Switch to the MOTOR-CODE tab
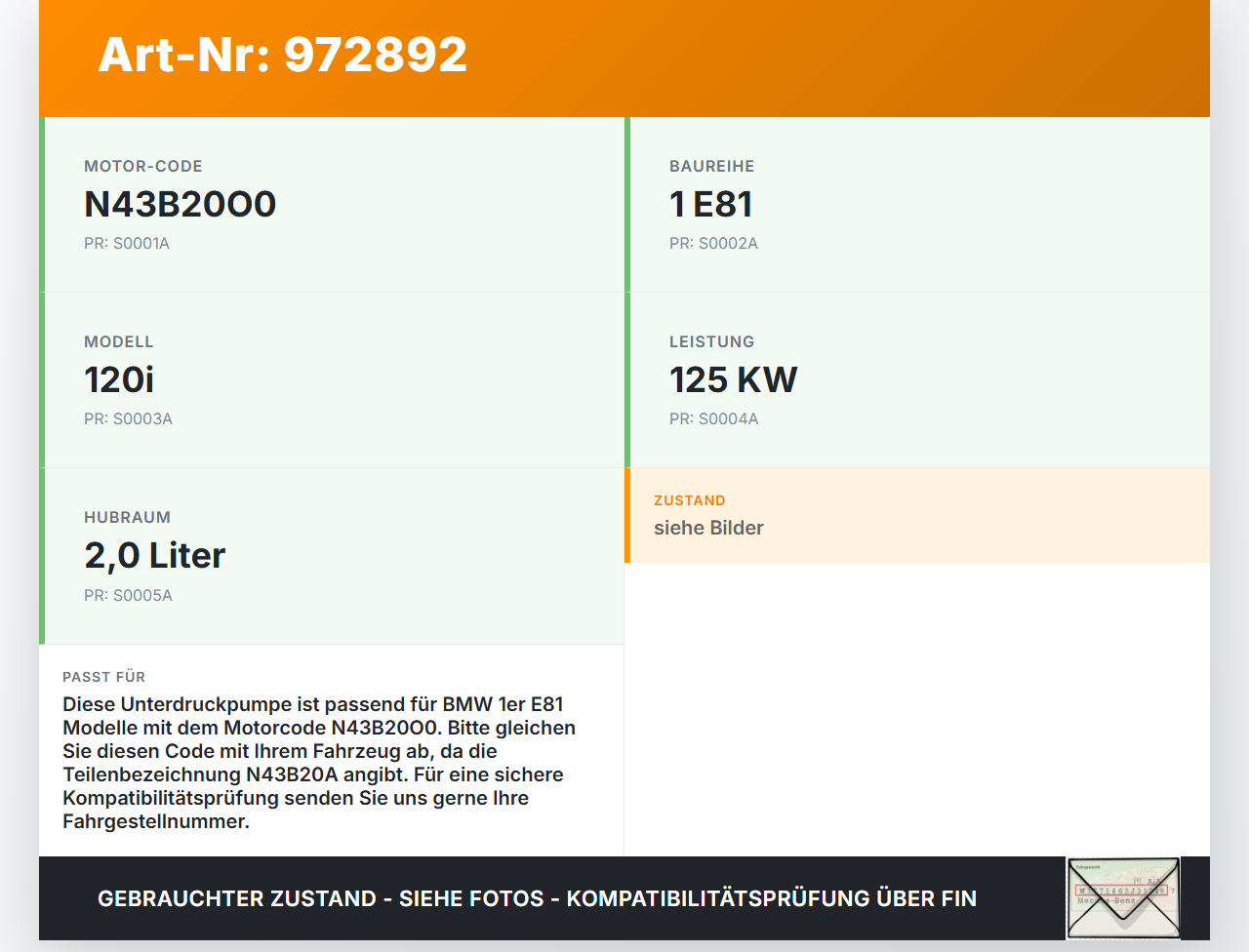Screen dimensions: 1249x952 click(142, 166)
